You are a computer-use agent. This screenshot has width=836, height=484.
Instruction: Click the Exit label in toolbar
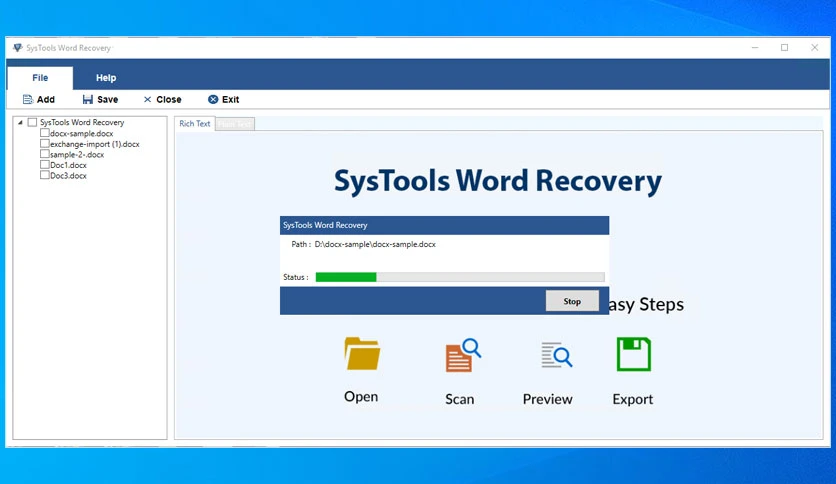[230, 99]
